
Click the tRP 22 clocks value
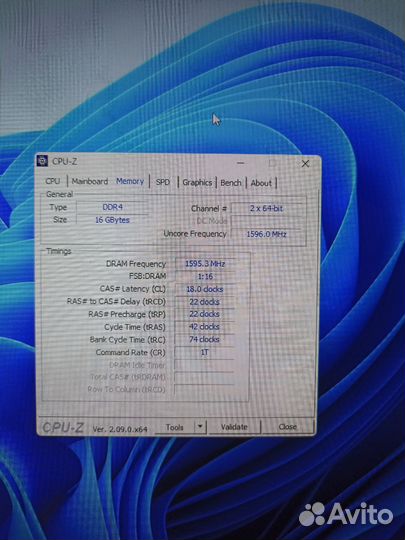click(x=205, y=314)
